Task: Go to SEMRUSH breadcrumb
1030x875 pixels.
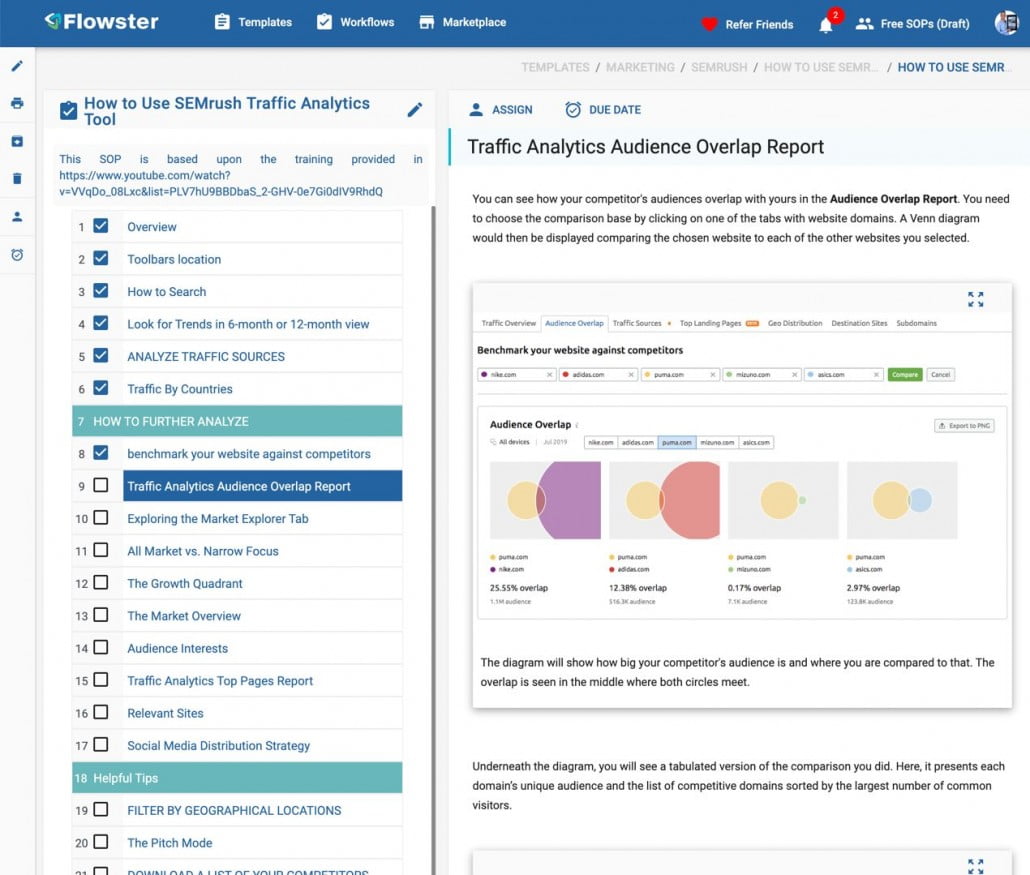Action: [719, 67]
